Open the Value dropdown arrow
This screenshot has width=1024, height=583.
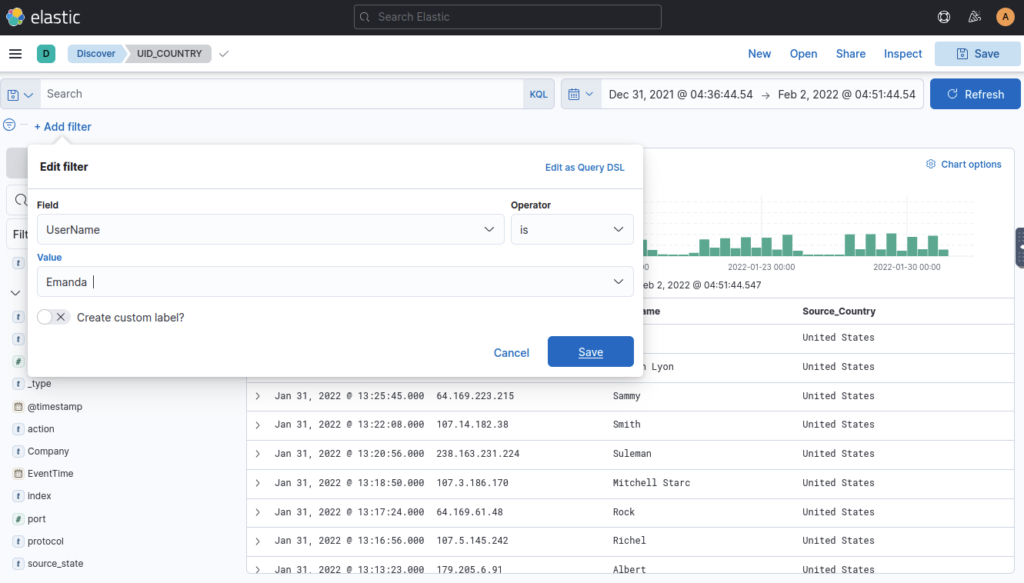[618, 282]
